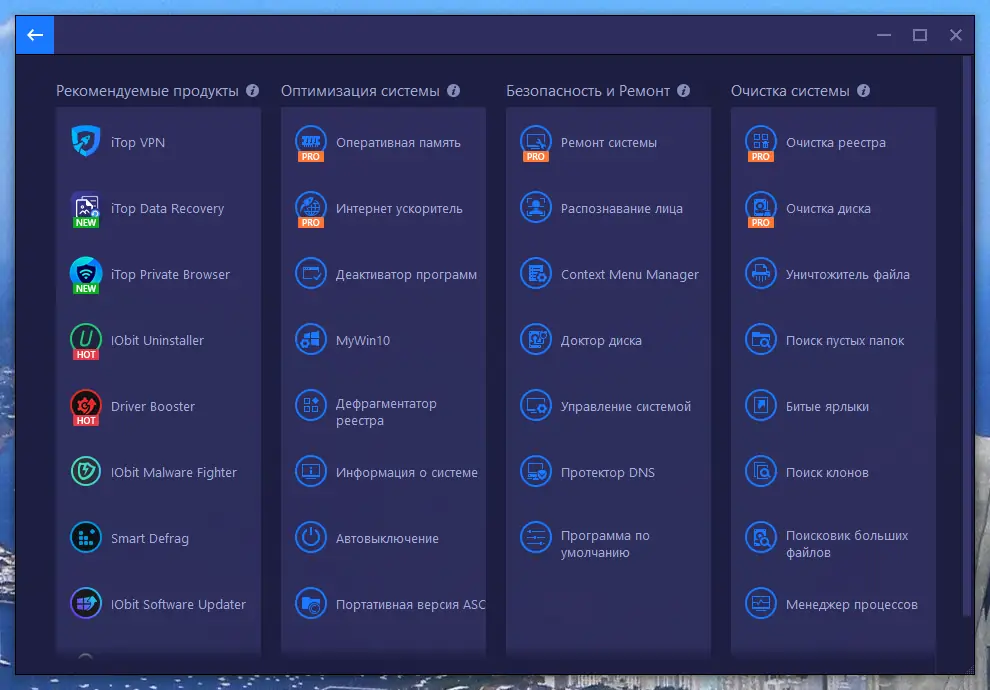Show info for Очистка системы
990x690 pixels.
tap(863, 91)
